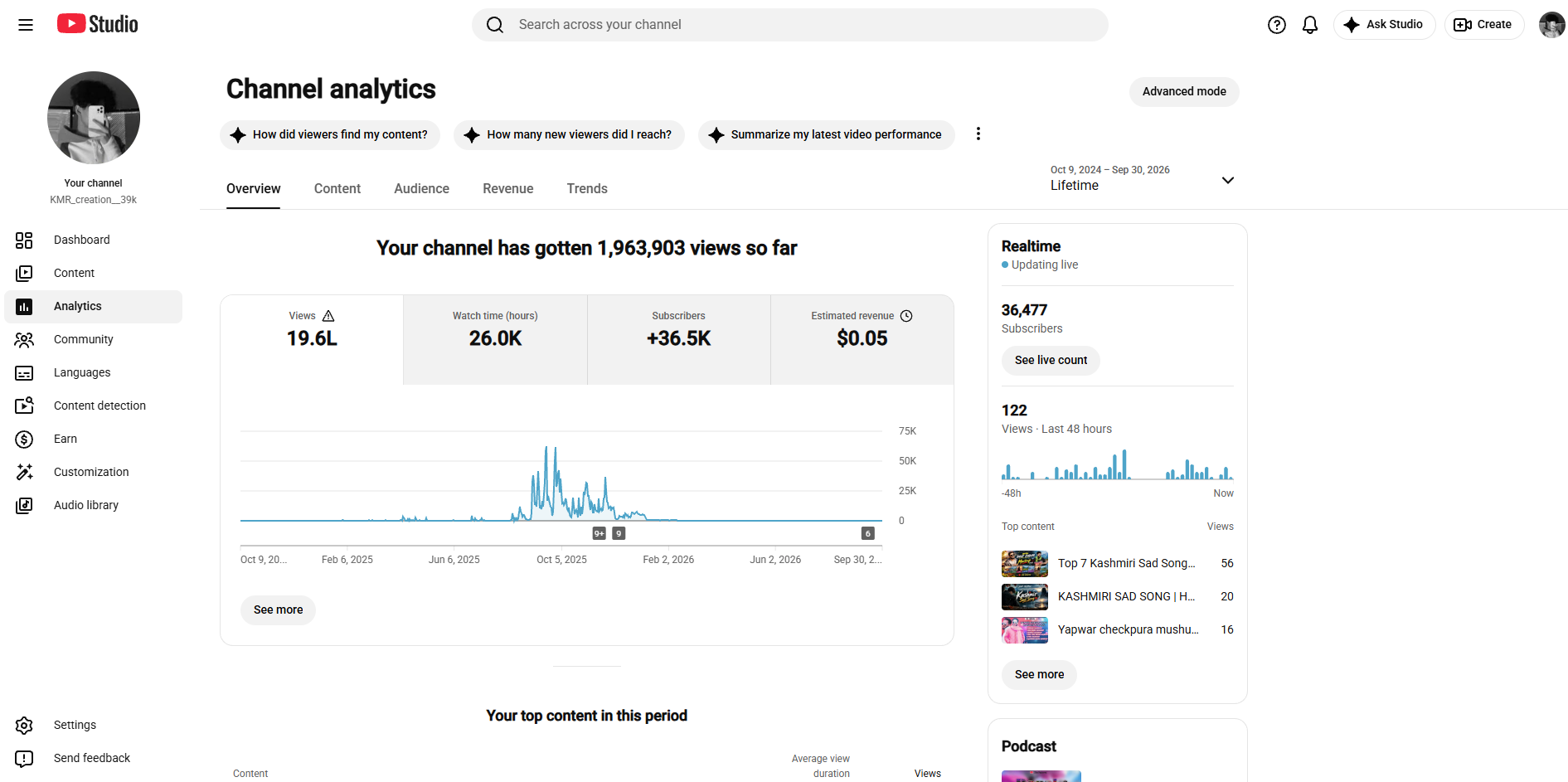This screenshot has height=782, width=1568.
Task: Click See live count button
Action: point(1051,360)
